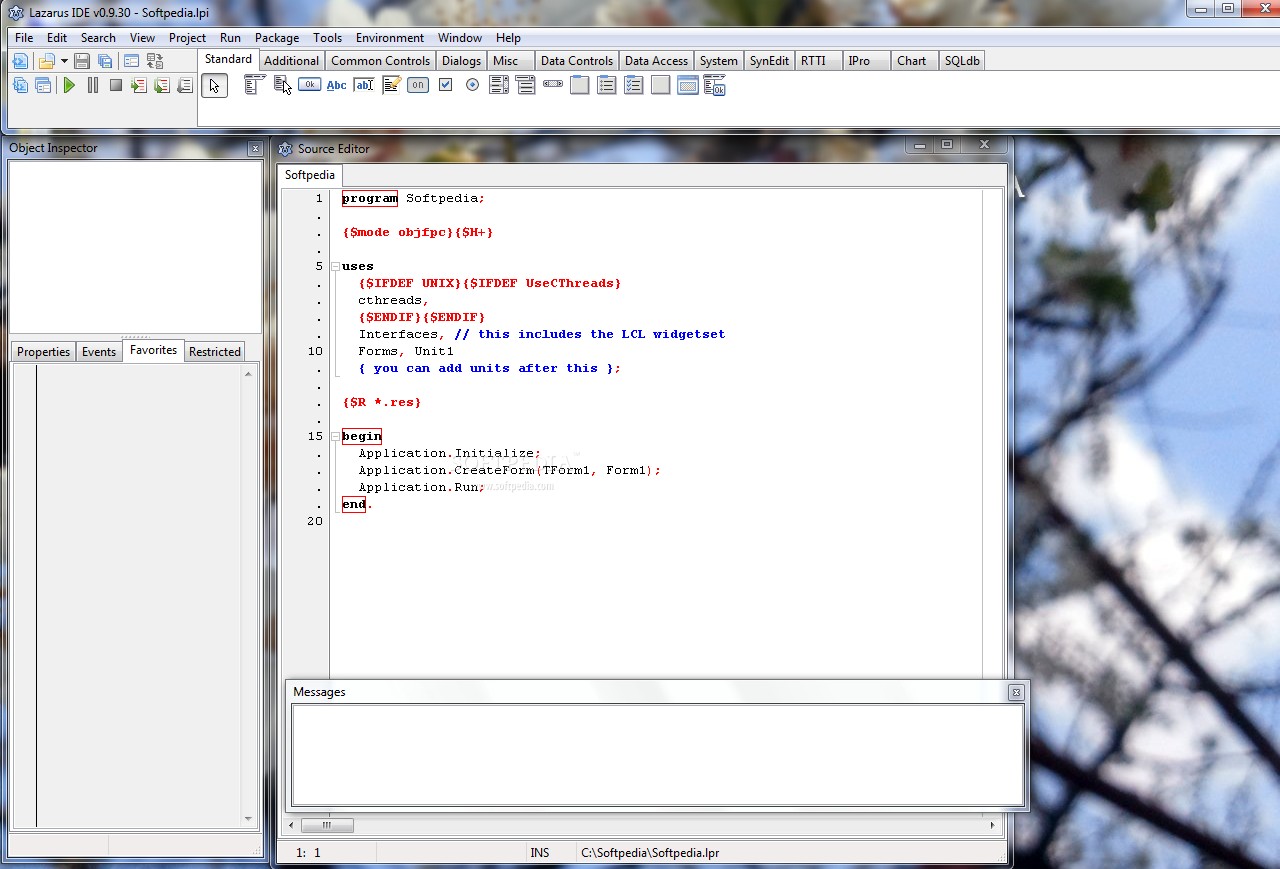Select the TLabel 'Abc' component icon
The height and width of the screenshot is (869, 1280).
(x=337, y=85)
